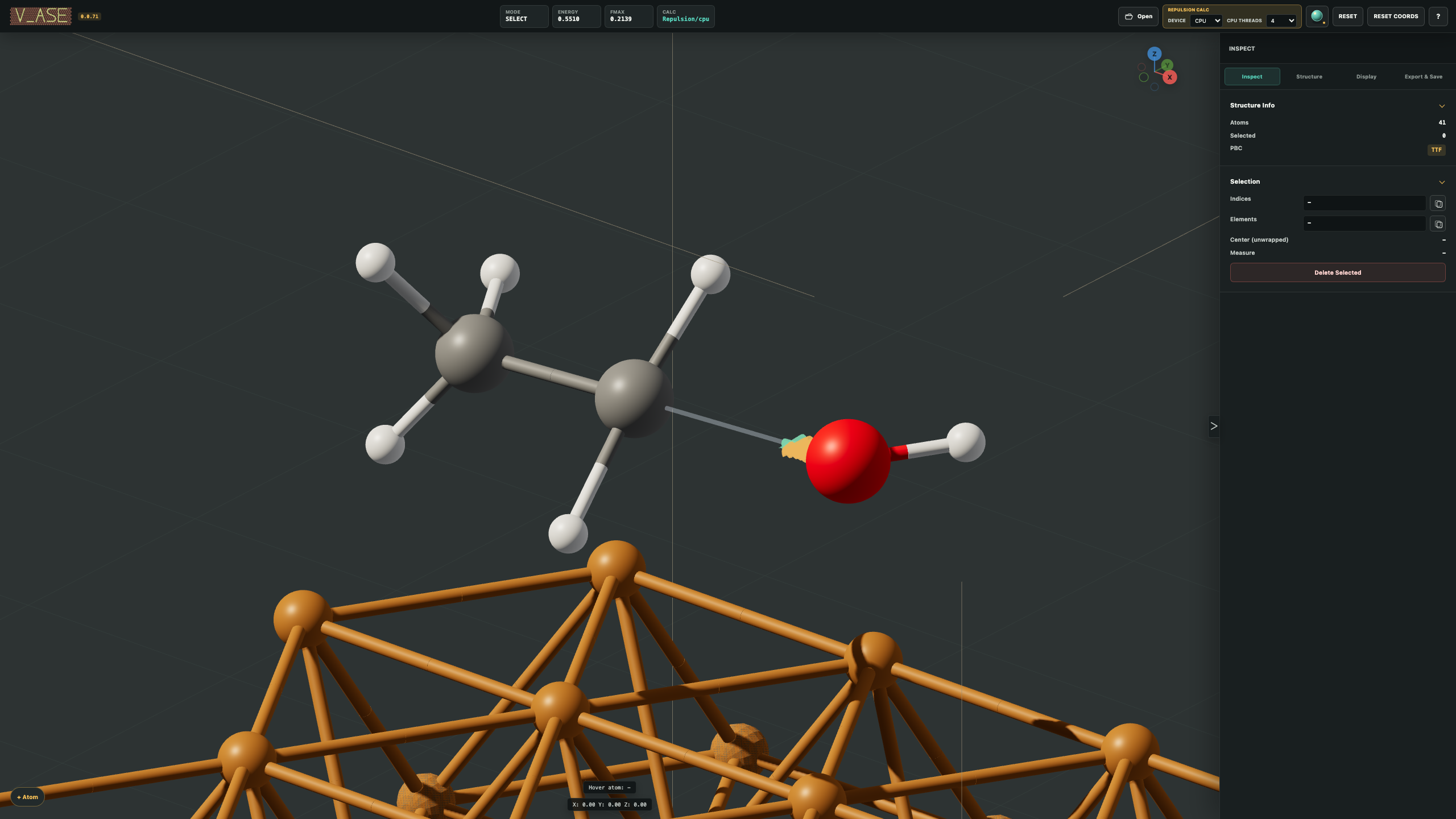Click the RESET button
1456x819 pixels.
click(1347, 16)
